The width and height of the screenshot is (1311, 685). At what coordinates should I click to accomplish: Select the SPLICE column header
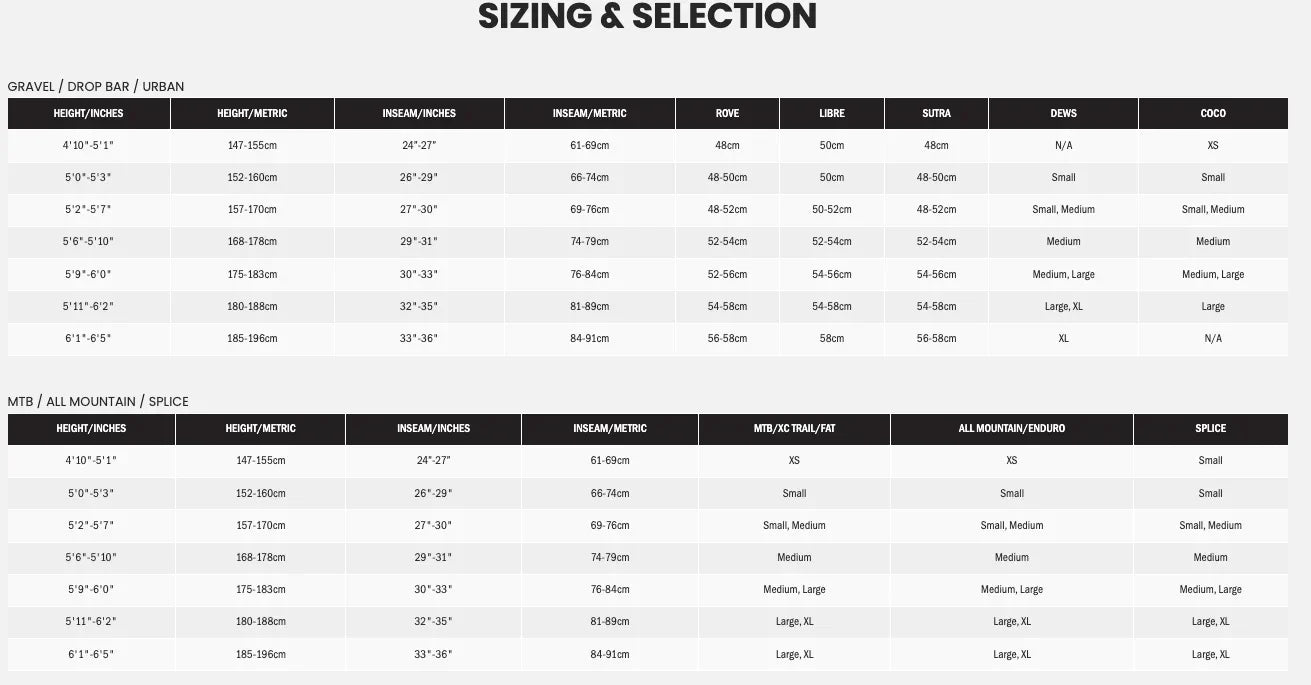point(1210,429)
